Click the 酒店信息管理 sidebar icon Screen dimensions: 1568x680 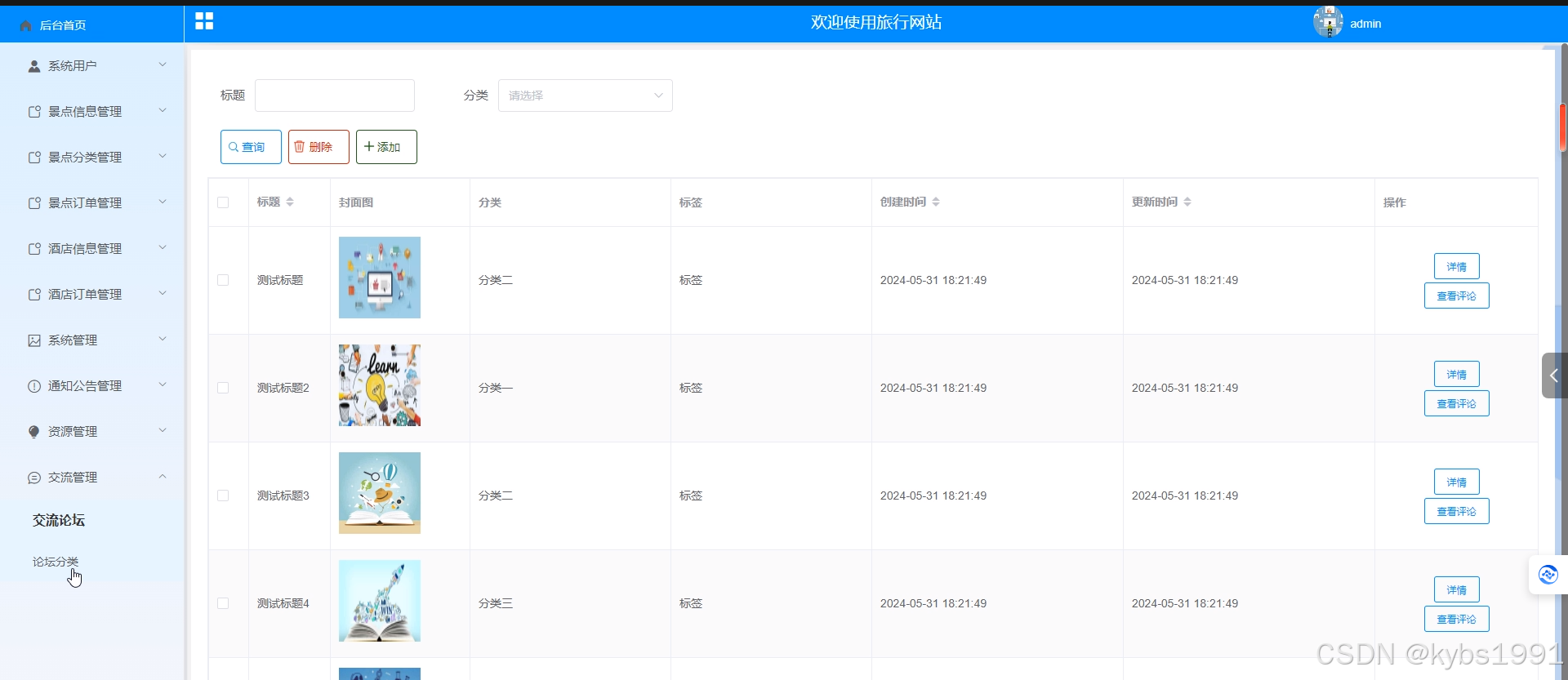tap(34, 249)
